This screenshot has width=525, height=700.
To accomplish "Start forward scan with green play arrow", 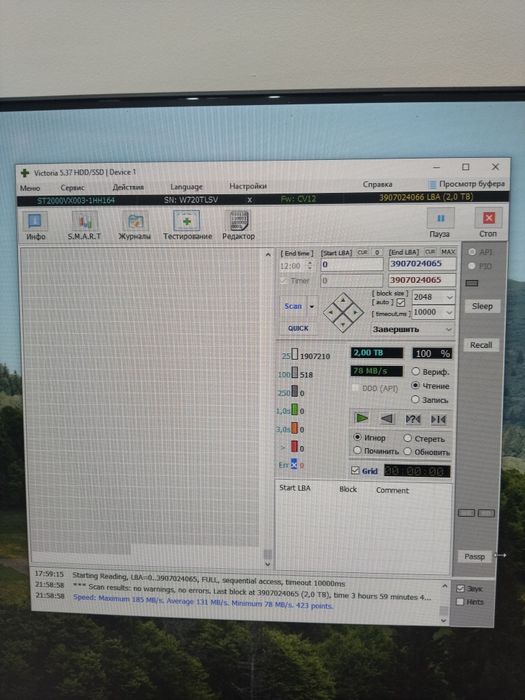I will [361, 418].
